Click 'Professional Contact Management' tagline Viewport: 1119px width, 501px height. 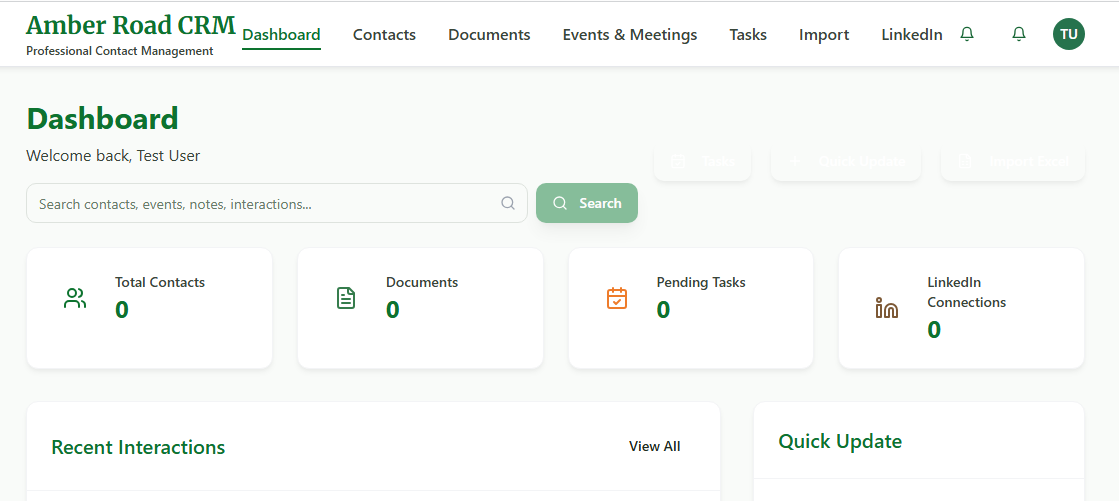[120, 51]
